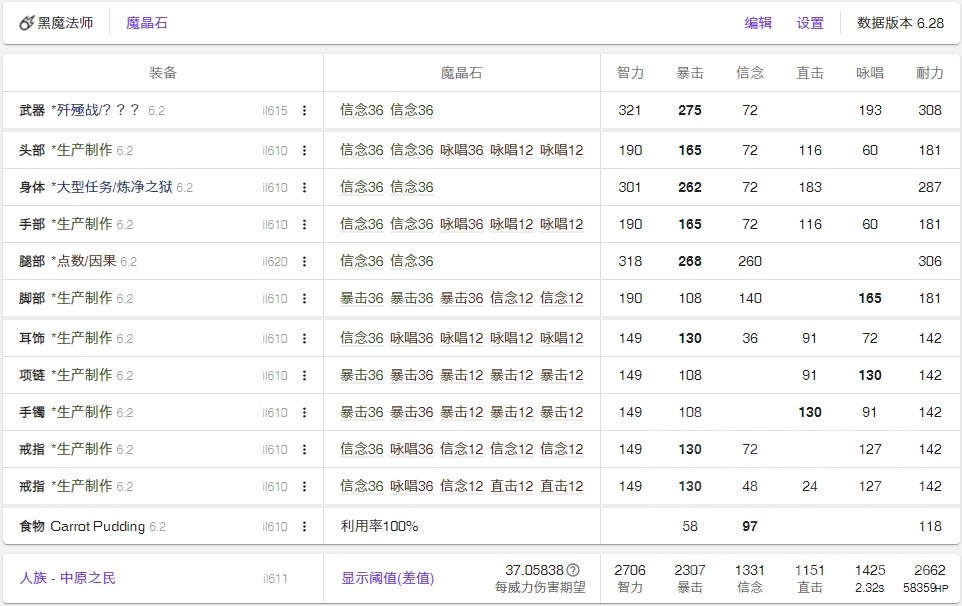The width and height of the screenshot is (962, 606).
Task: Open 设置 in the top bar
Action: point(810,23)
